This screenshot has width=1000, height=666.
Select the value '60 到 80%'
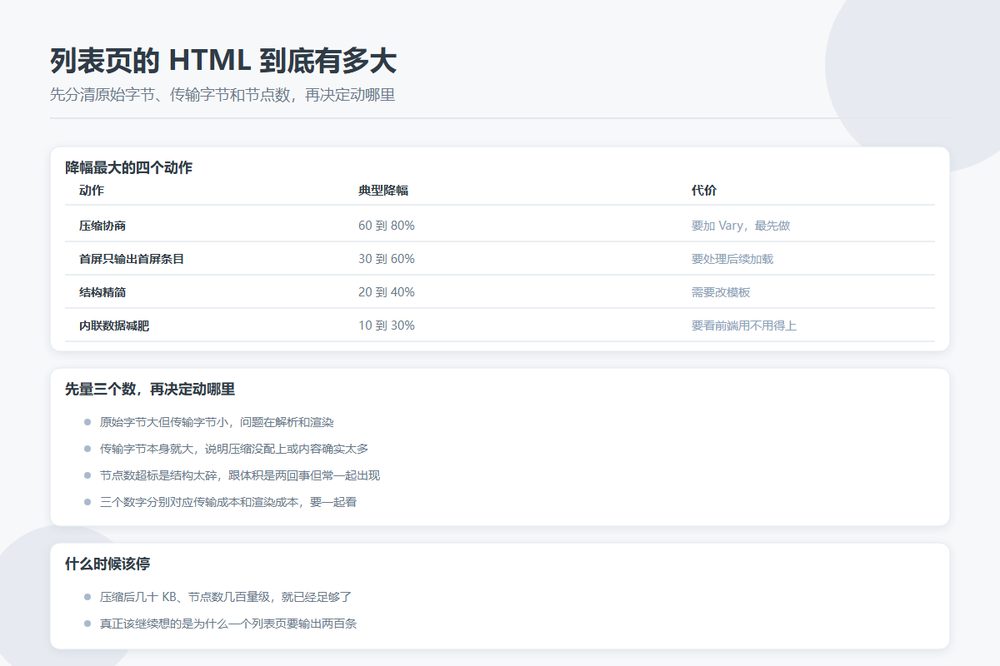pyautogui.click(x=386, y=225)
